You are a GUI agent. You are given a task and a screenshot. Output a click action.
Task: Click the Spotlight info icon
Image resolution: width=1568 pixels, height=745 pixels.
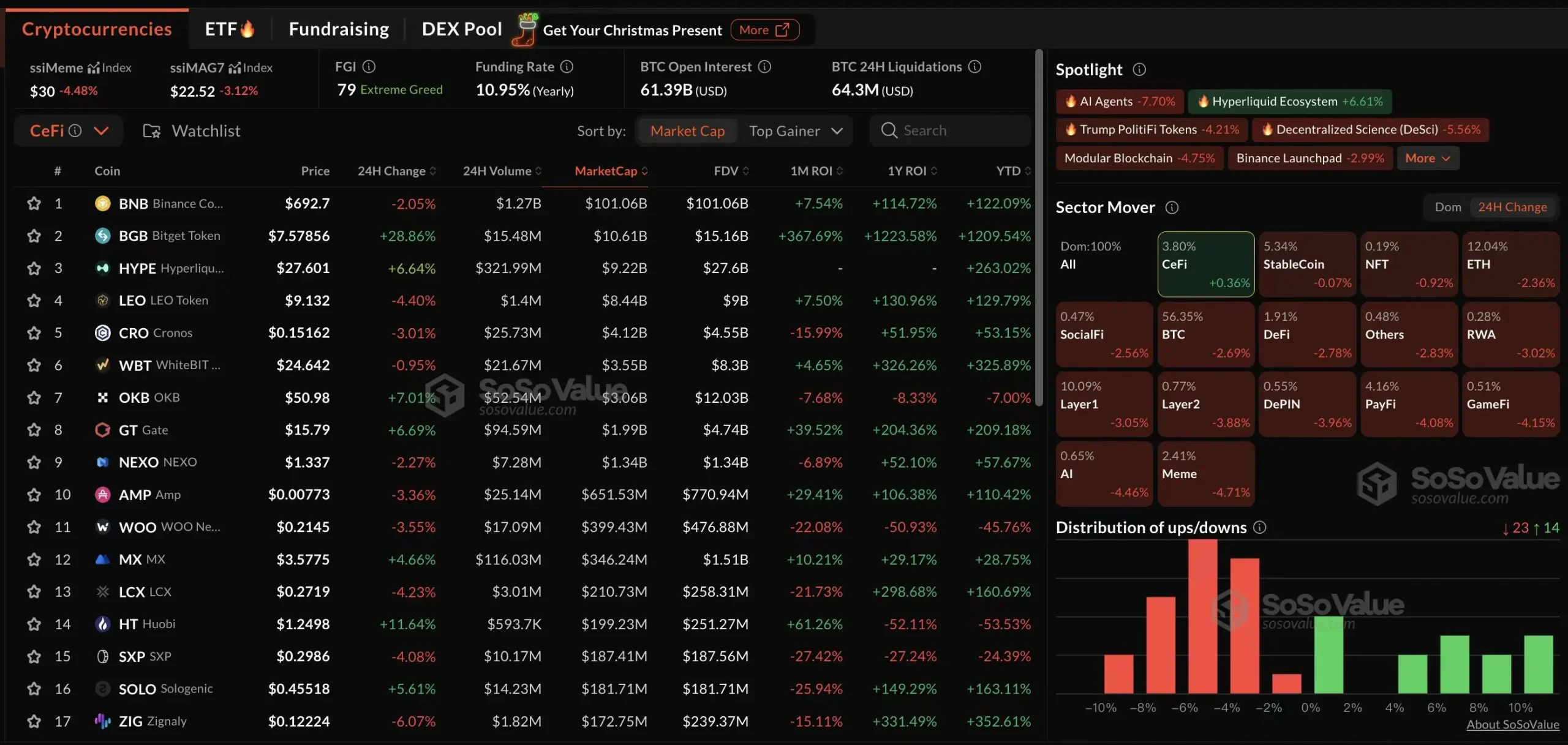pos(1139,70)
